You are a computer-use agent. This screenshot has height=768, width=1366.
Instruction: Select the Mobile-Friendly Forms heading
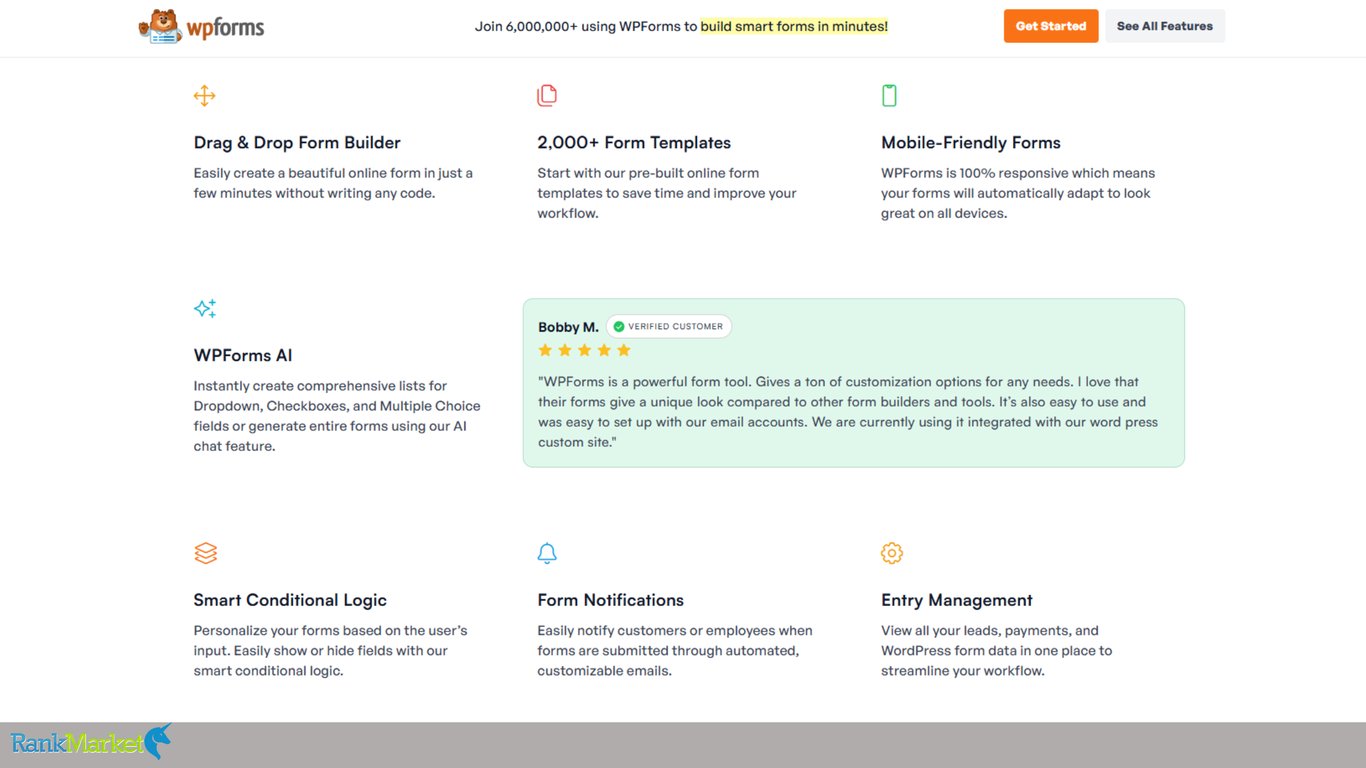point(971,143)
